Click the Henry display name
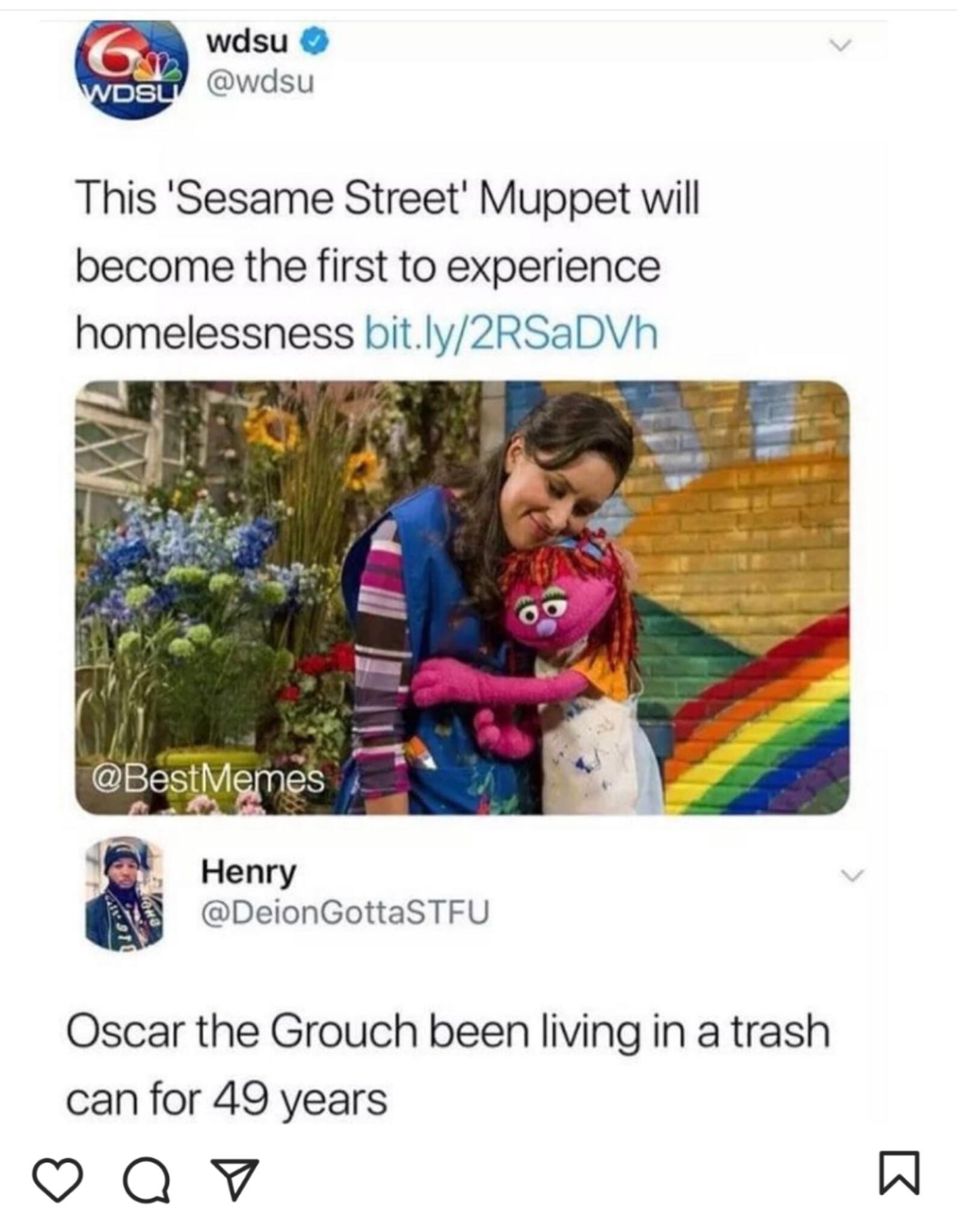 (x=248, y=872)
